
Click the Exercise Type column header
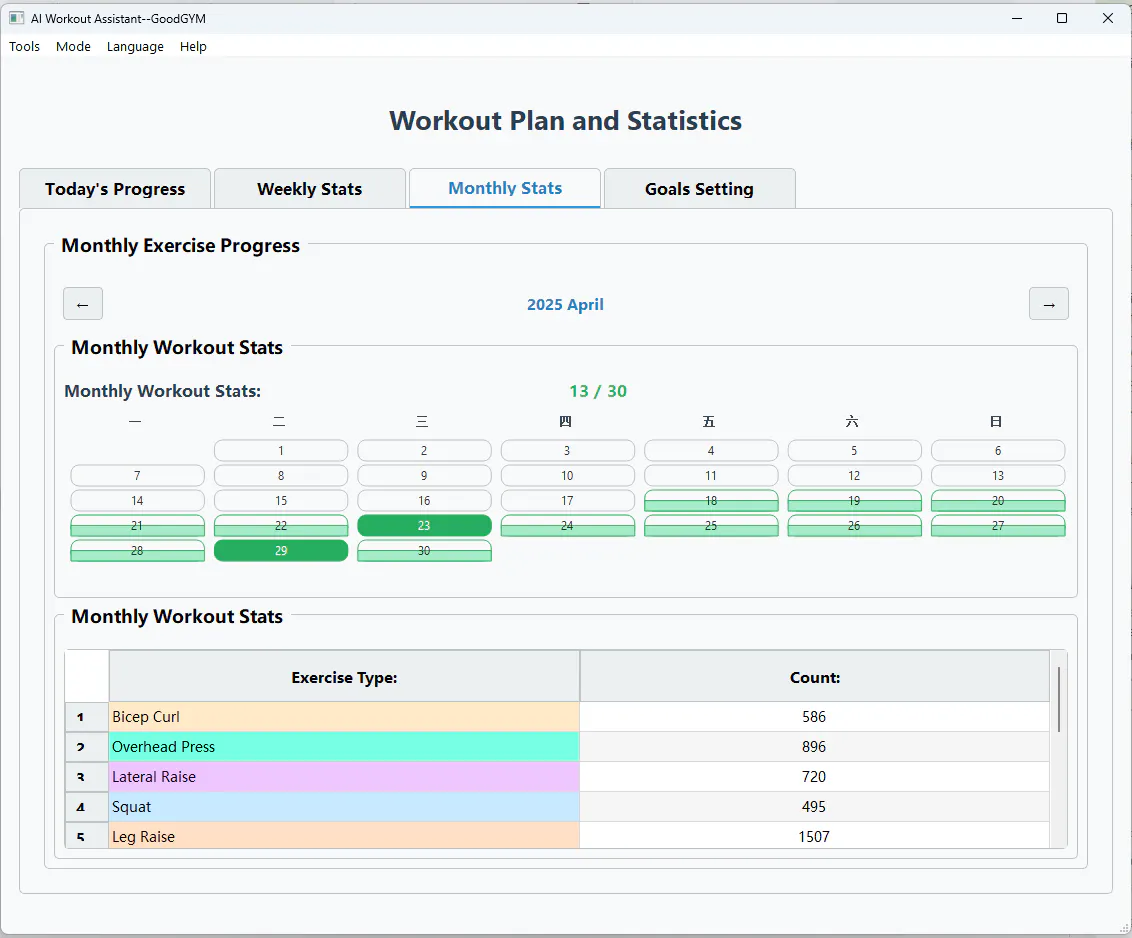click(344, 677)
